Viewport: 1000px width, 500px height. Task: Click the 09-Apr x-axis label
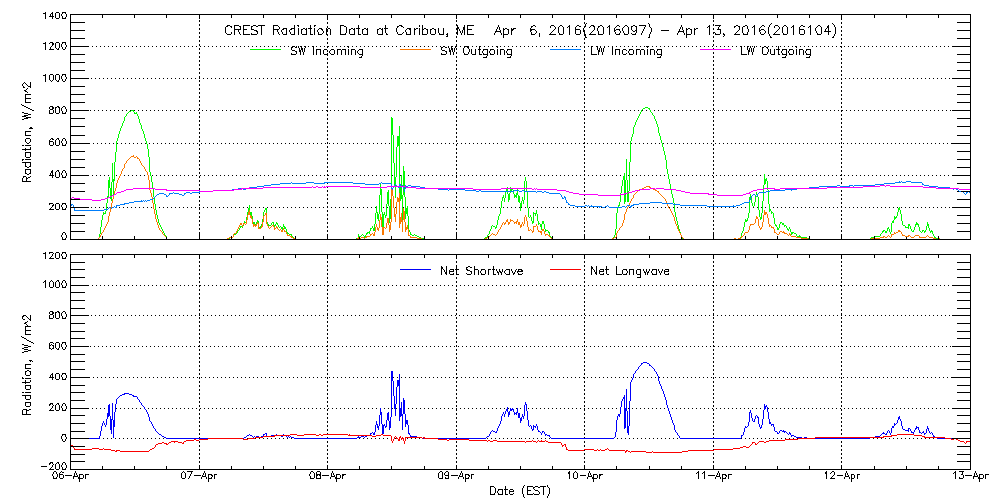[x=457, y=476]
